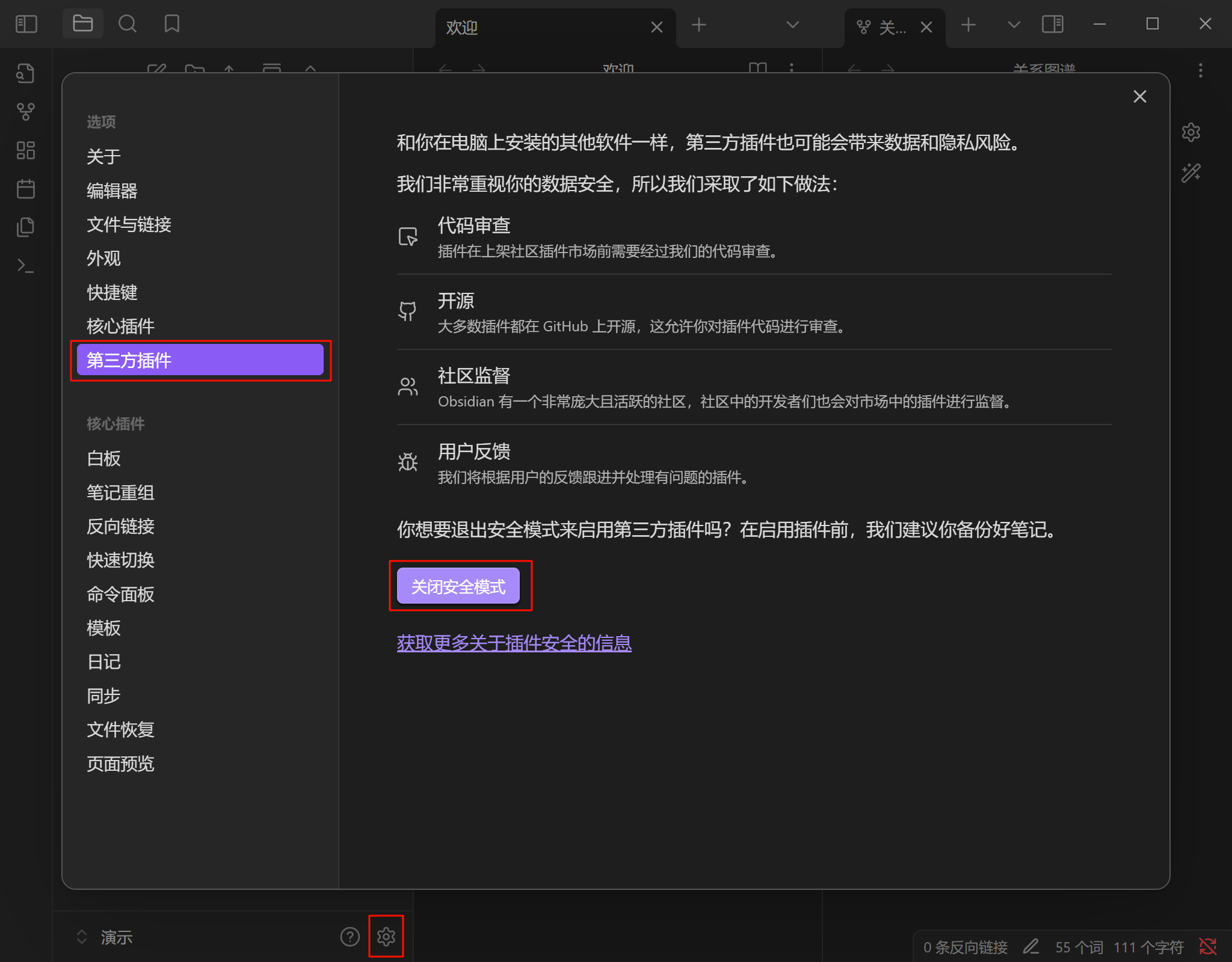Screen dimensions: 1232x962
Task: Click the 关闭安全模式 button
Action: pos(458,586)
